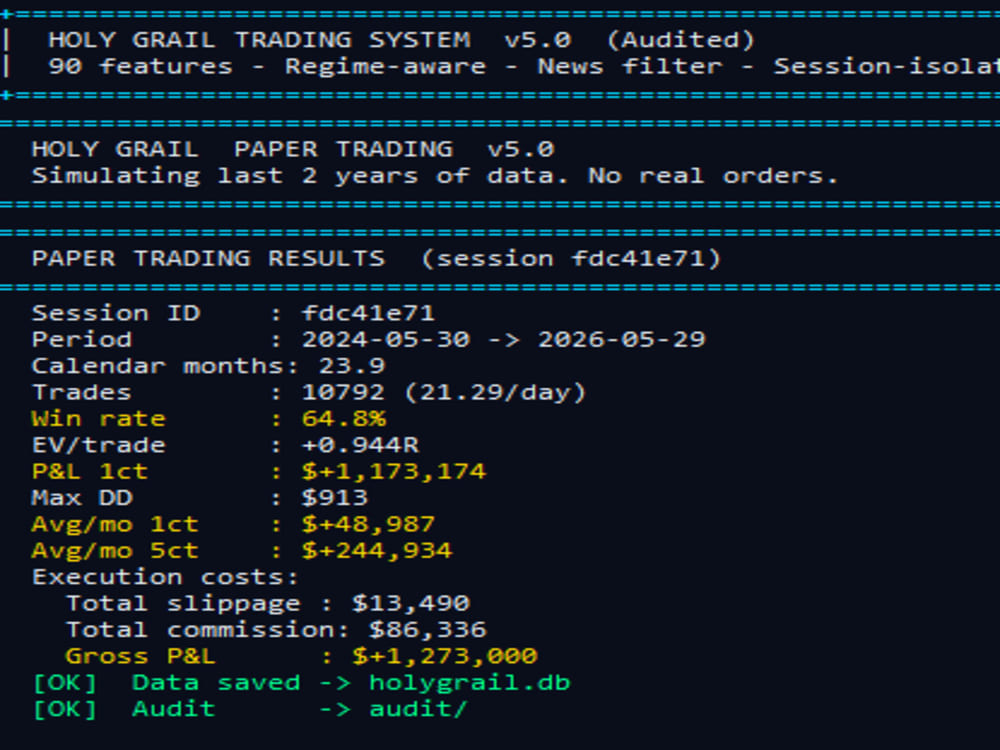Click the Max DD value $913
Viewport: 1000px width, 750px height.
pyautogui.click(x=335, y=497)
